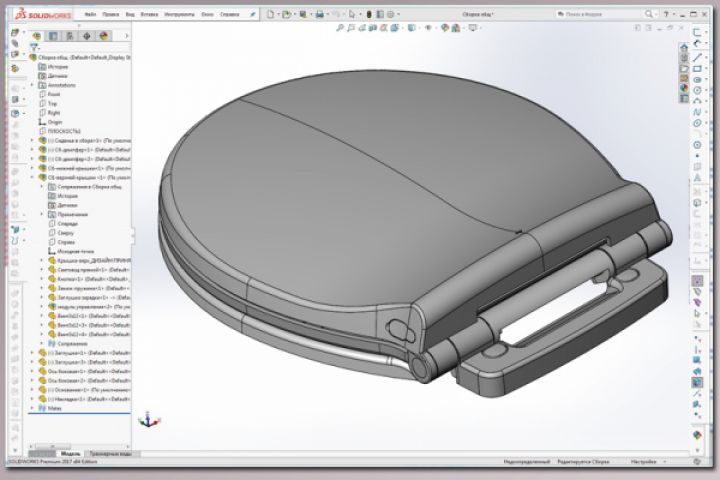Select the Arc sketch tool
The height and width of the screenshot is (480, 720).
tap(698, 101)
